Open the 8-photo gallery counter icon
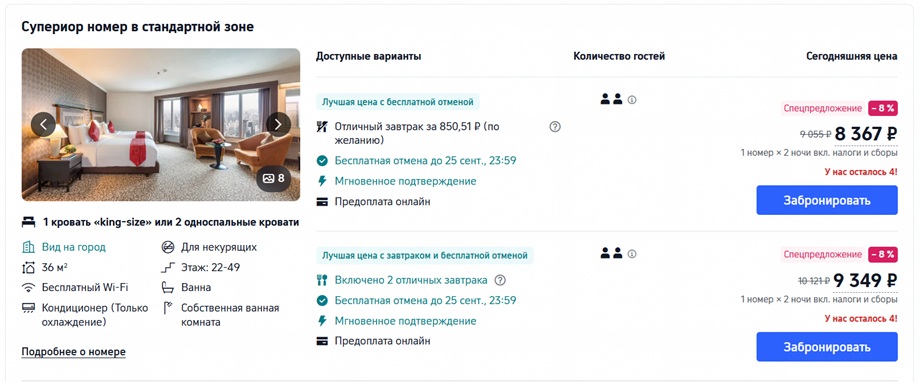Viewport: 920px width, 382px height. point(273,178)
